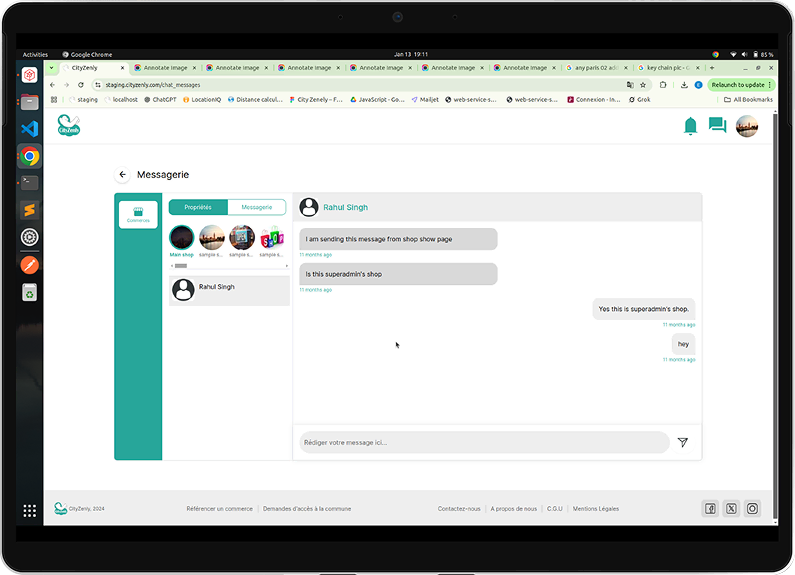
Task: Open the system status menu showing battery
Action: (751, 54)
